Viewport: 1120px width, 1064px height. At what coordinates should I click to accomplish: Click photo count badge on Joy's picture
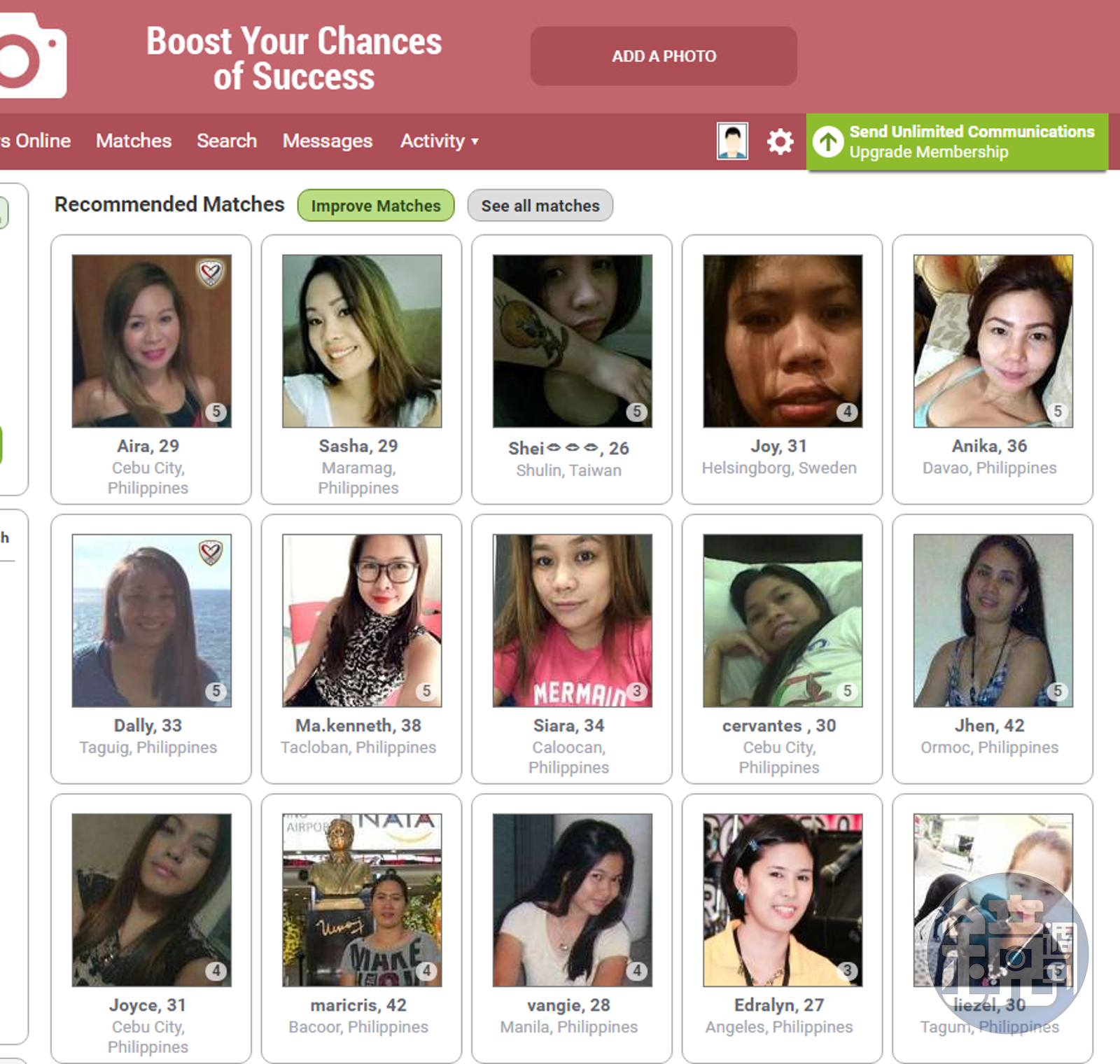pos(847,412)
